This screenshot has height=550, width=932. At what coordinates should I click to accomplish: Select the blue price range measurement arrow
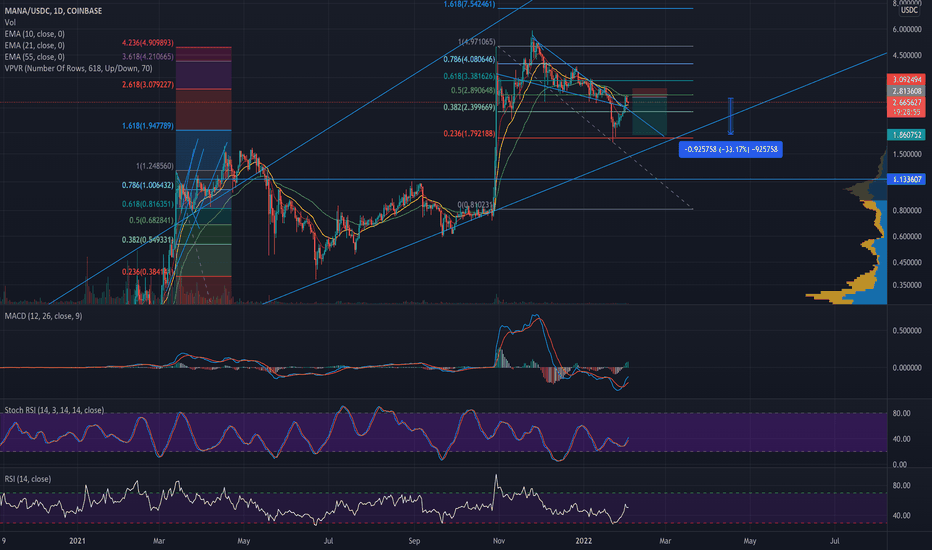pyautogui.click(x=731, y=116)
